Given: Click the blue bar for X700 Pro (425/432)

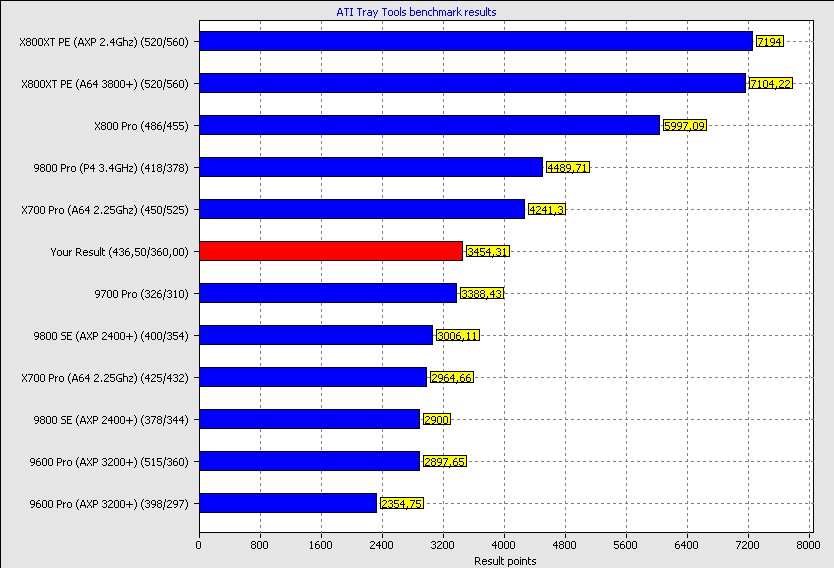Looking at the screenshot, I should click(x=313, y=377).
